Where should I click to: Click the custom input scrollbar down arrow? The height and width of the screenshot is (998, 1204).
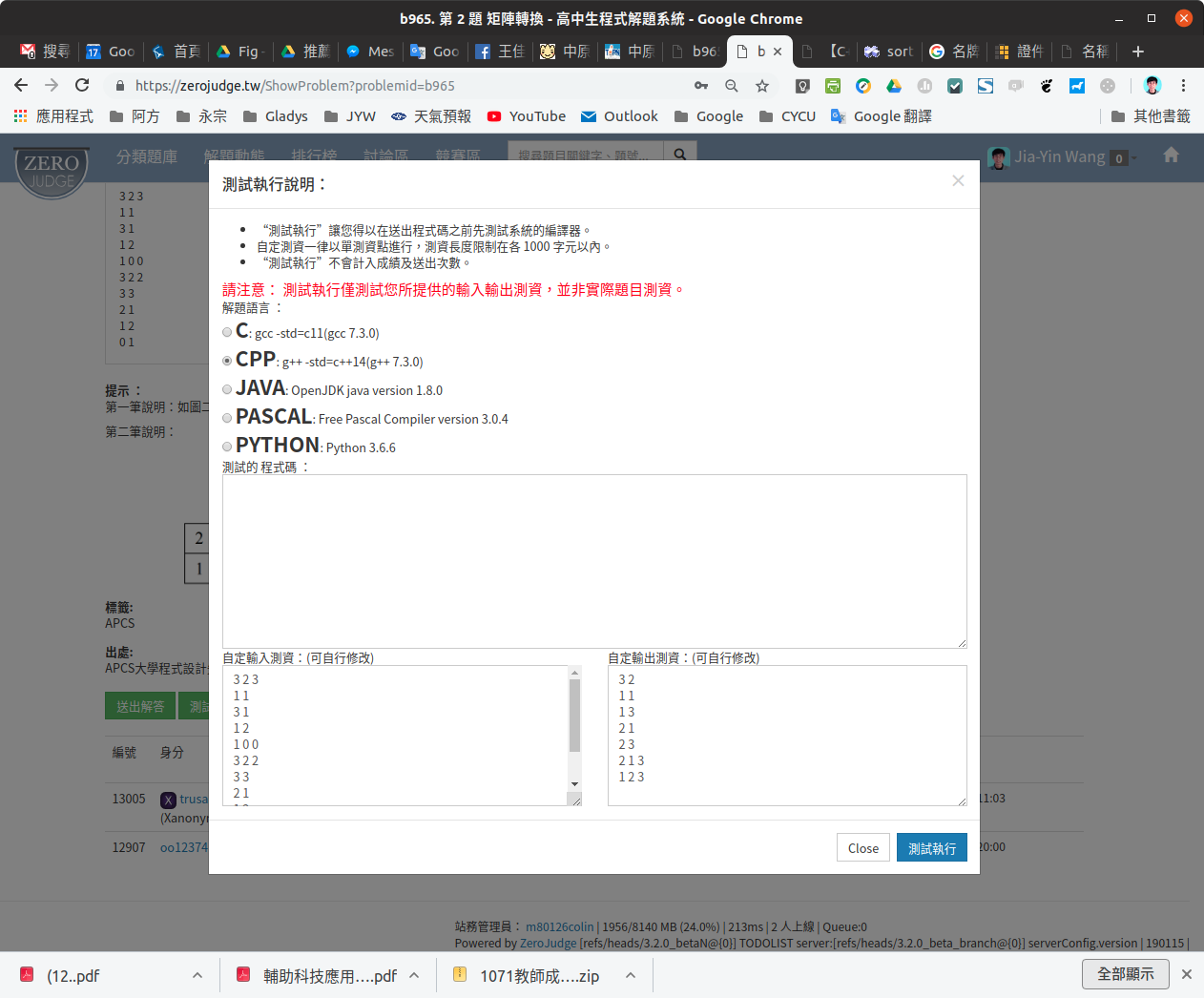(574, 784)
